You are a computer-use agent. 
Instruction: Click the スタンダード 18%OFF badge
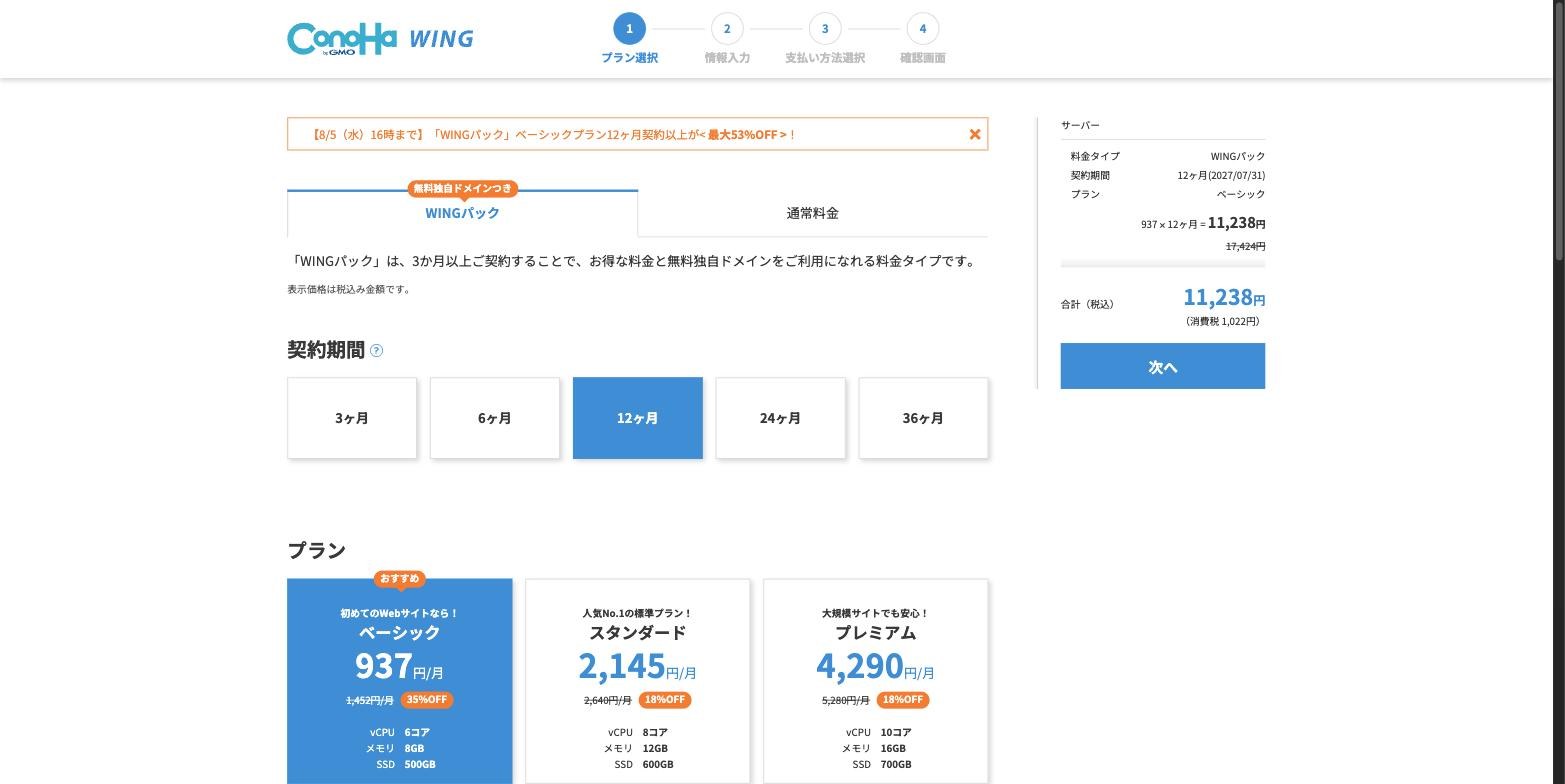click(665, 699)
